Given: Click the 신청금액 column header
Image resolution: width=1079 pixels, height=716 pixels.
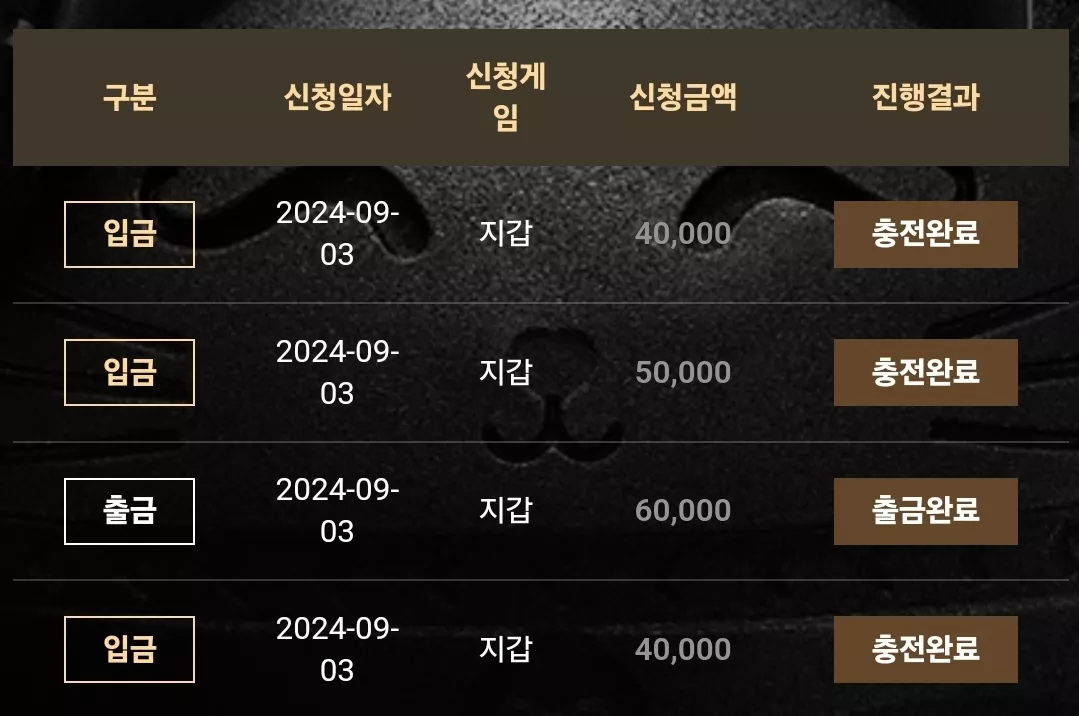Looking at the screenshot, I should [x=683, y=97].
